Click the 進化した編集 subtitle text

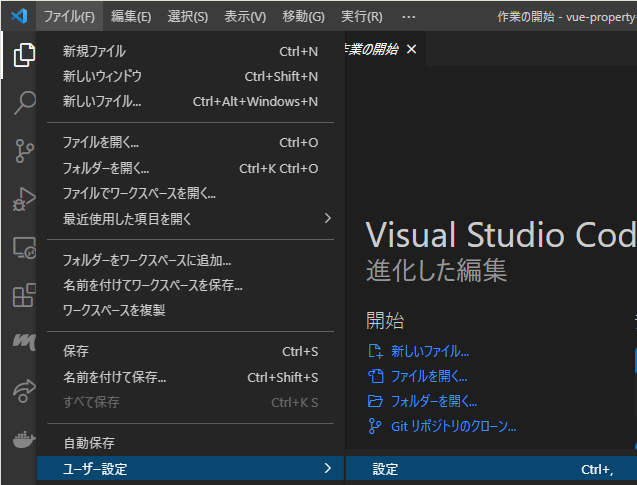click(436, 270)
